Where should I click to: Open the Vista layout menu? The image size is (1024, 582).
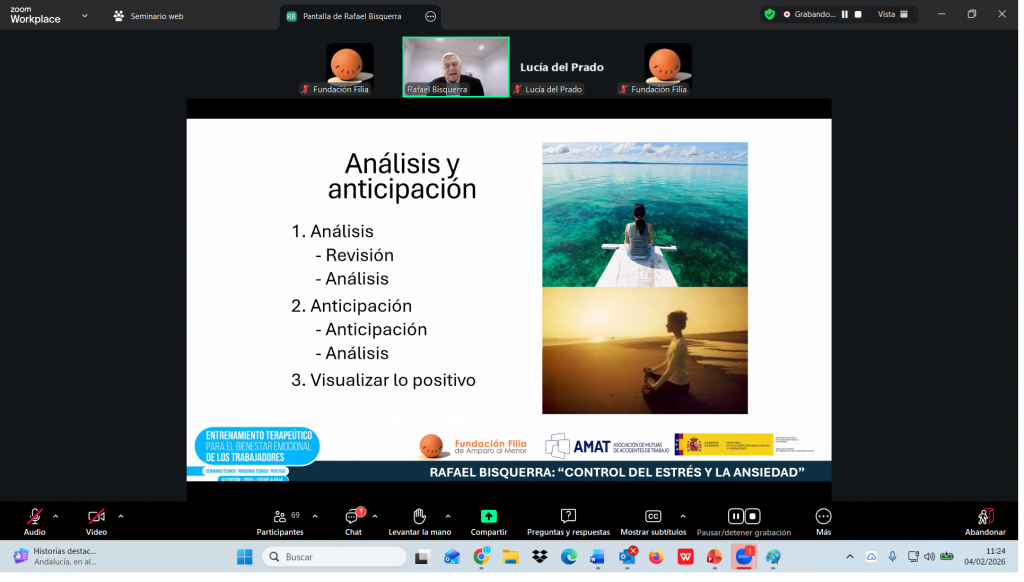pos(892,14)
